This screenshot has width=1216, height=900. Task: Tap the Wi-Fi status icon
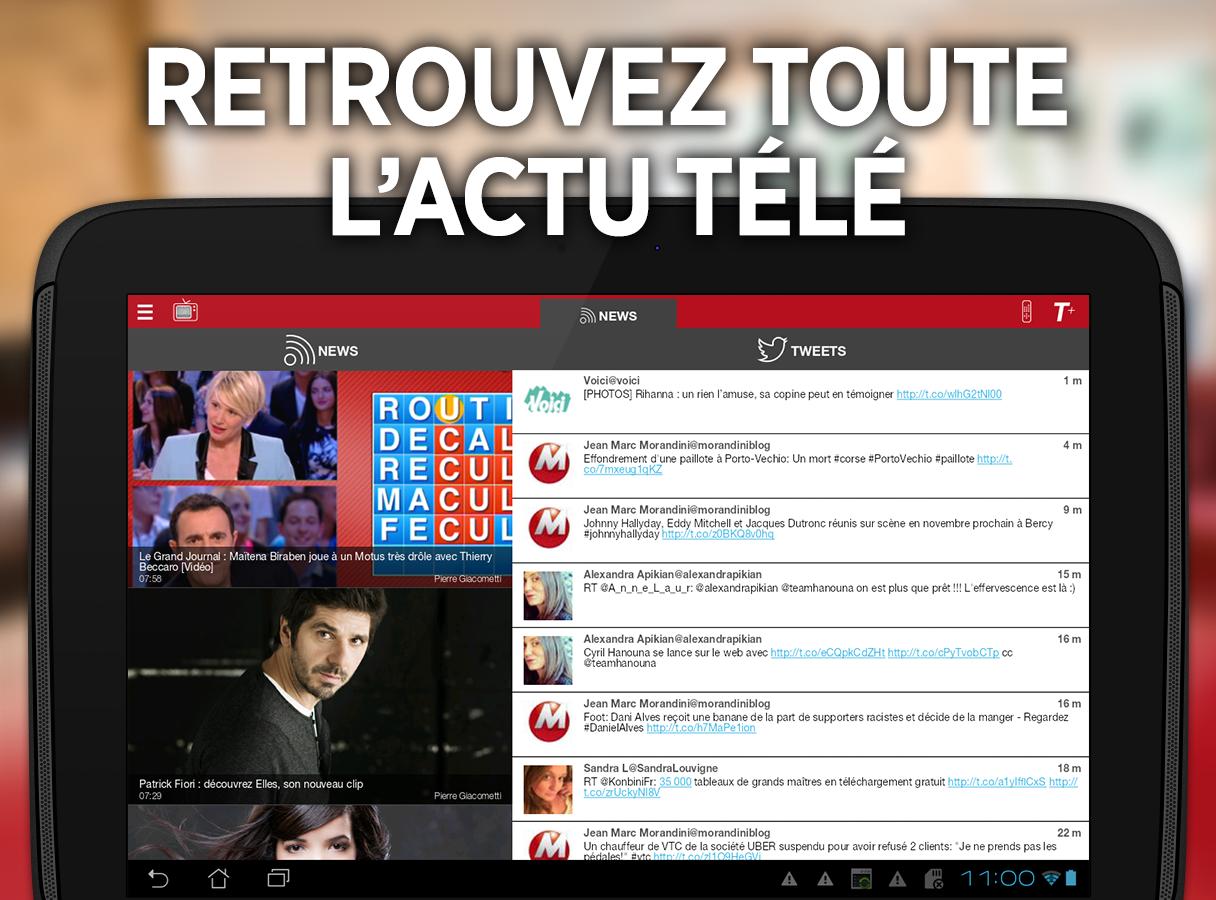pyautogui.click(x=1050, y=878)
